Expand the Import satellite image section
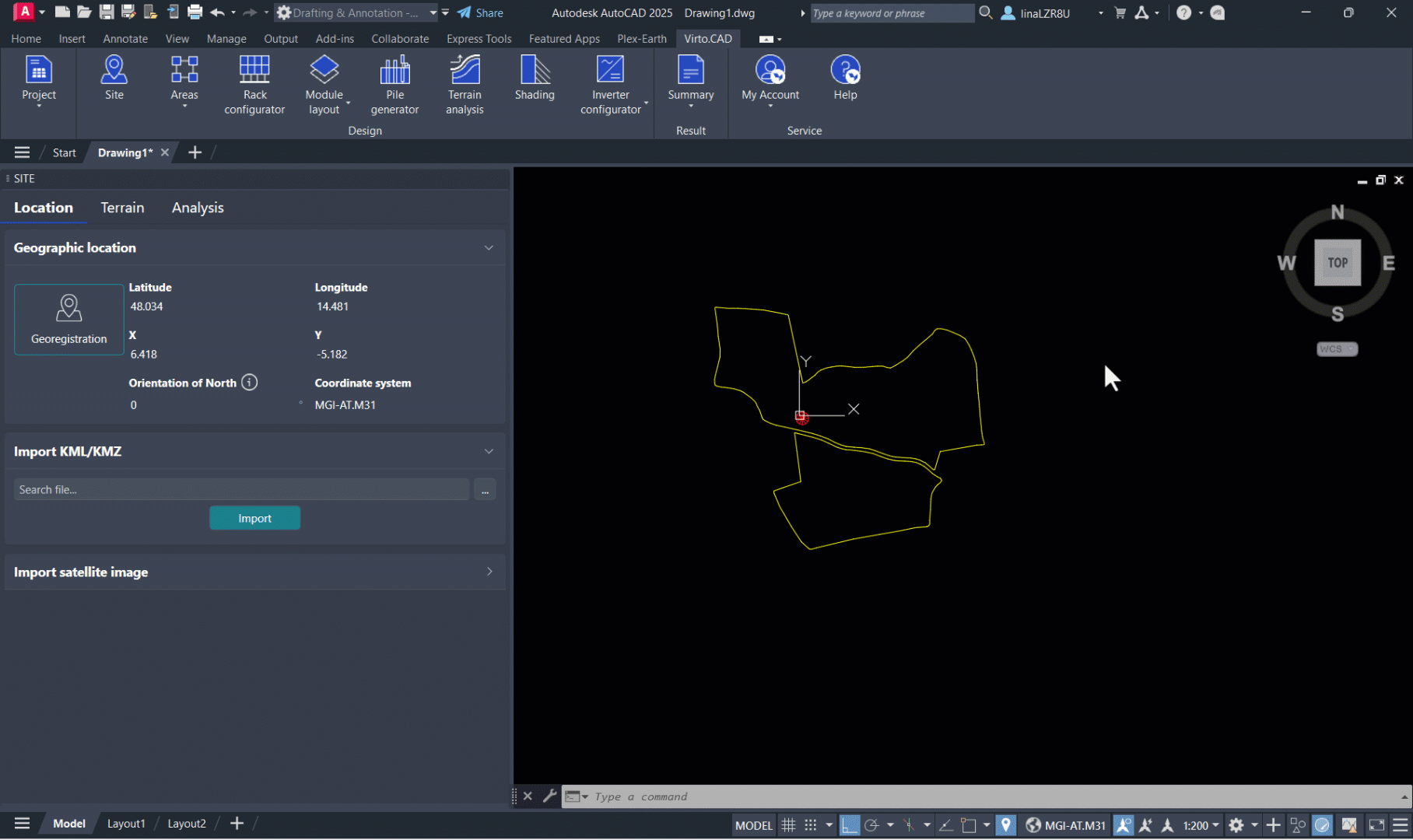Screen dimensions: 1413x840 pyautogui.click(x=489, y=572)
